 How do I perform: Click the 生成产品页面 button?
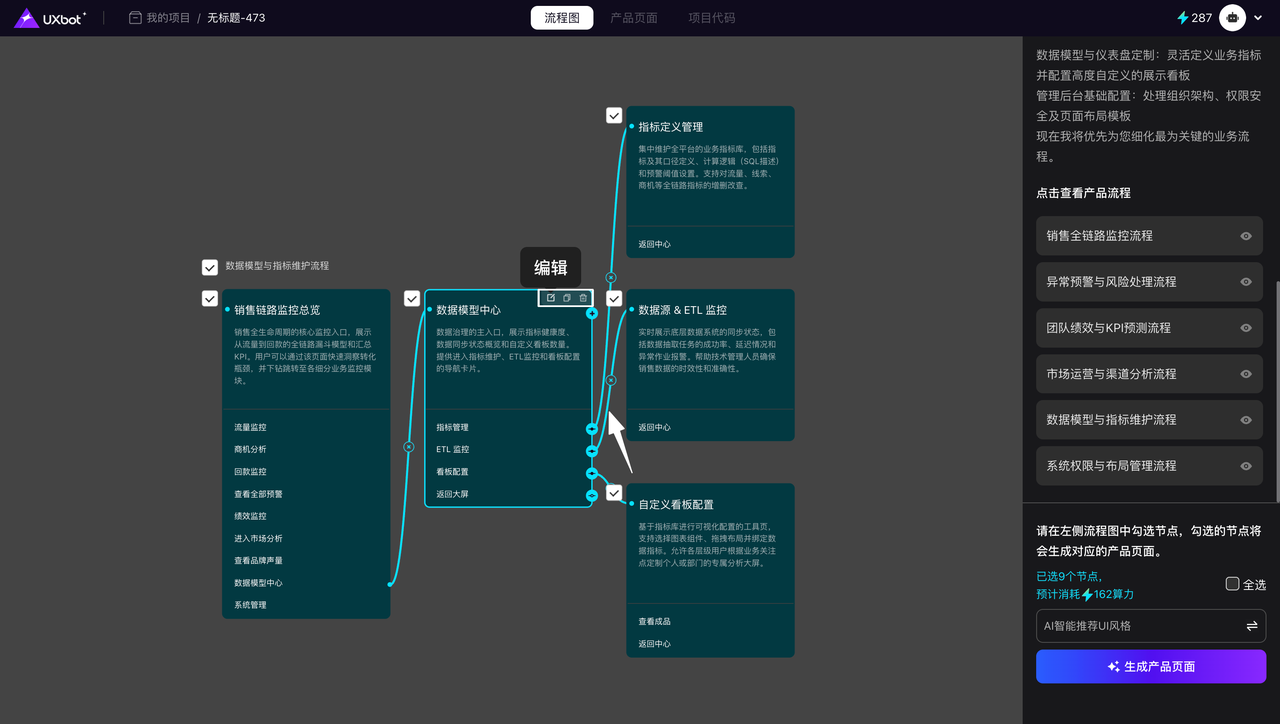click(1151, 666)
